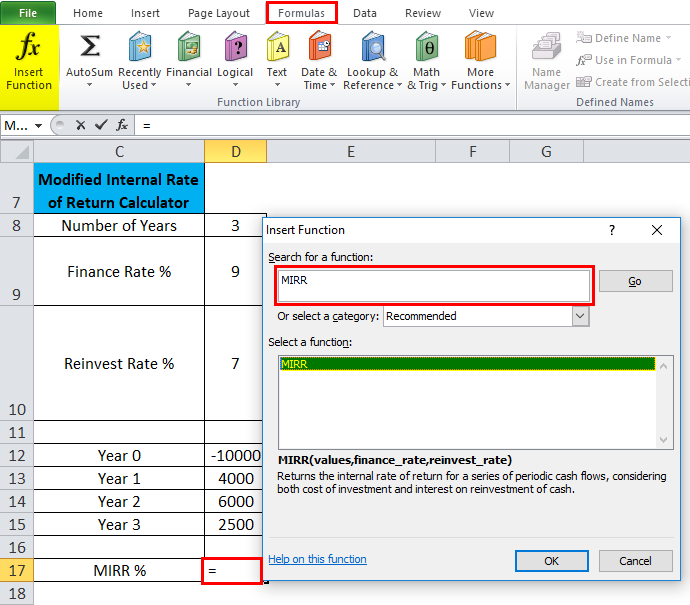Expand the AutoSum dropdown arrow
The height and width of the screenshot is (605, 690).
coord(89,85)
